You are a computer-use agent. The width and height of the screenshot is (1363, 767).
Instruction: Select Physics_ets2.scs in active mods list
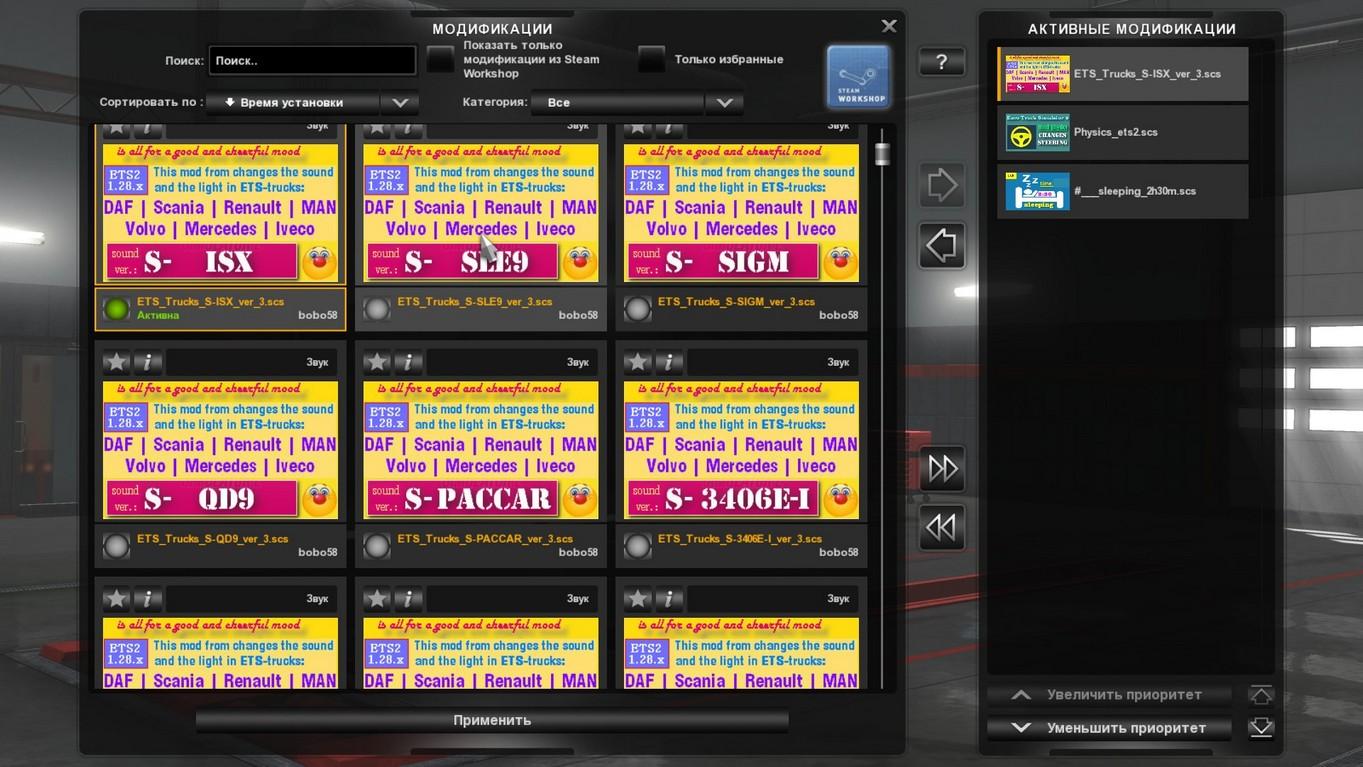tap(1122, 132)
